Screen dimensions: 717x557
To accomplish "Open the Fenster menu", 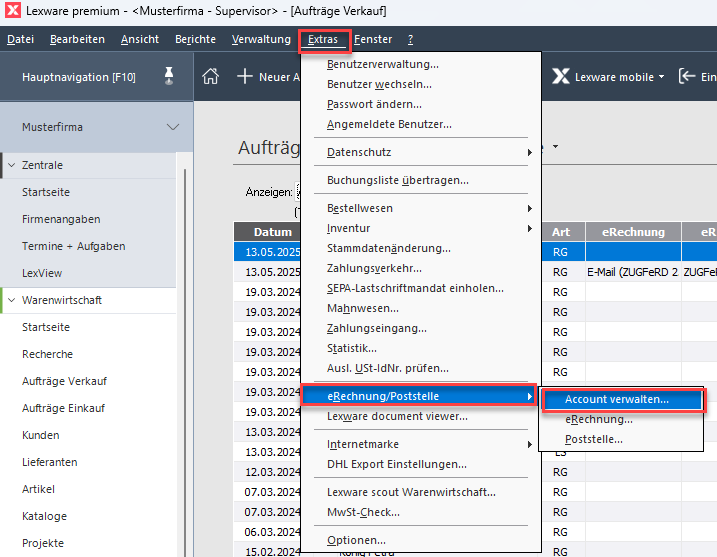I will [x=373, y=39].
